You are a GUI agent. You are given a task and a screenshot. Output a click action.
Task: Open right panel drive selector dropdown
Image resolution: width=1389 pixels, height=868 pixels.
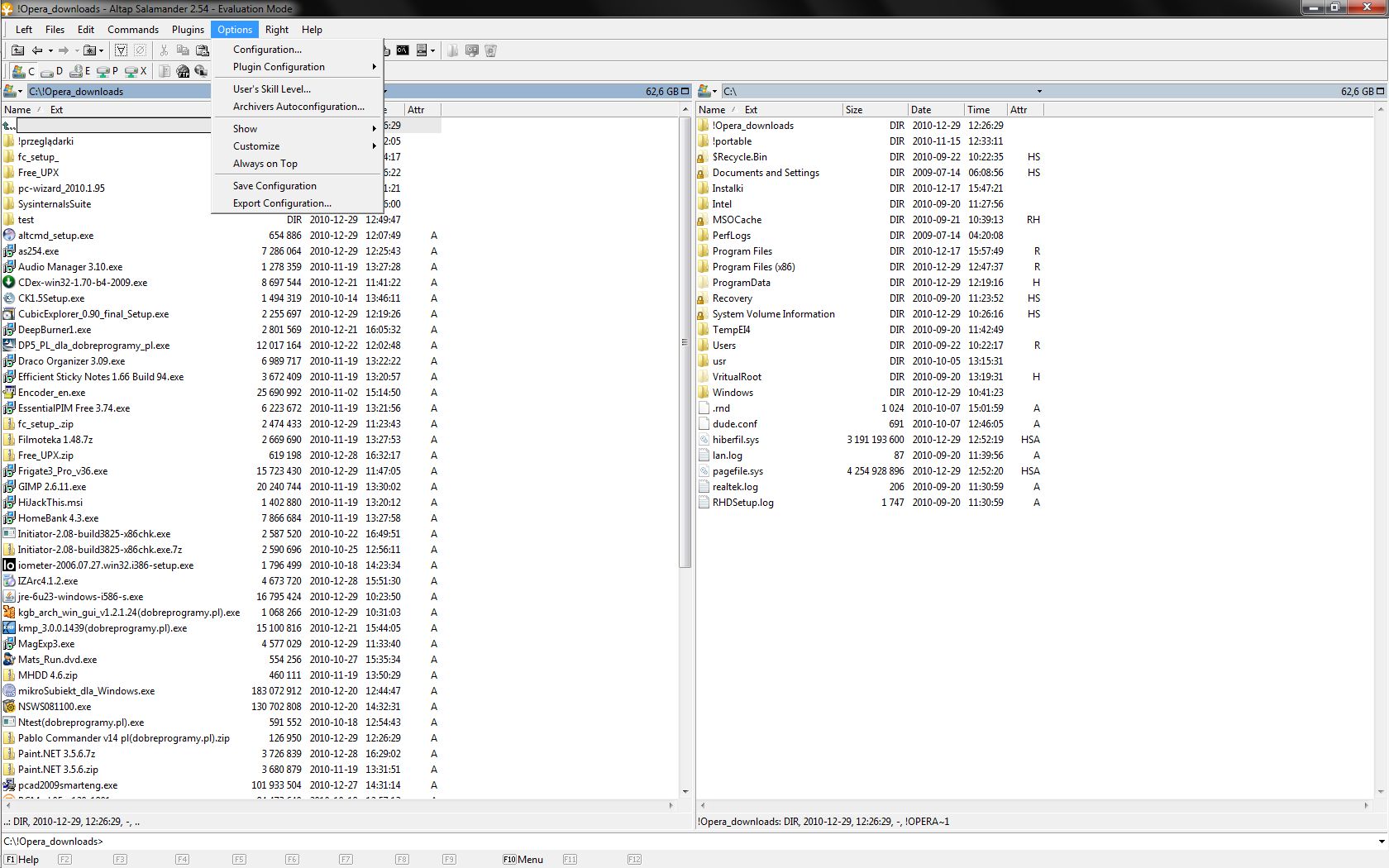pyautogui.click(x=708, y=91)
